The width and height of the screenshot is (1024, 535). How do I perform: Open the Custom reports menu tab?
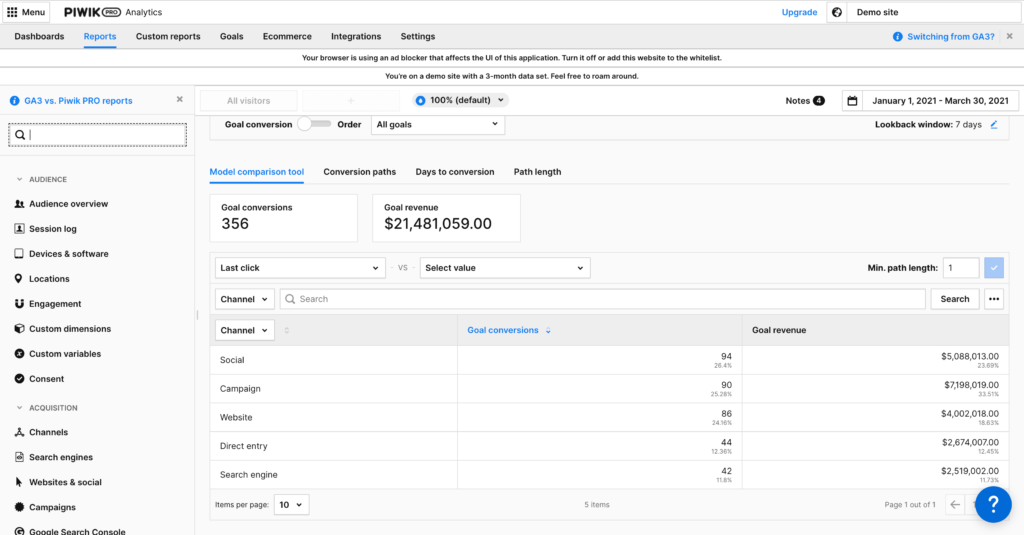point(168,37)
